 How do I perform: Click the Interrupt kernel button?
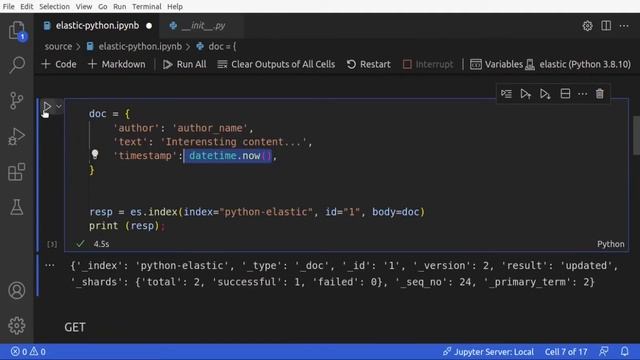click(428, 64)
